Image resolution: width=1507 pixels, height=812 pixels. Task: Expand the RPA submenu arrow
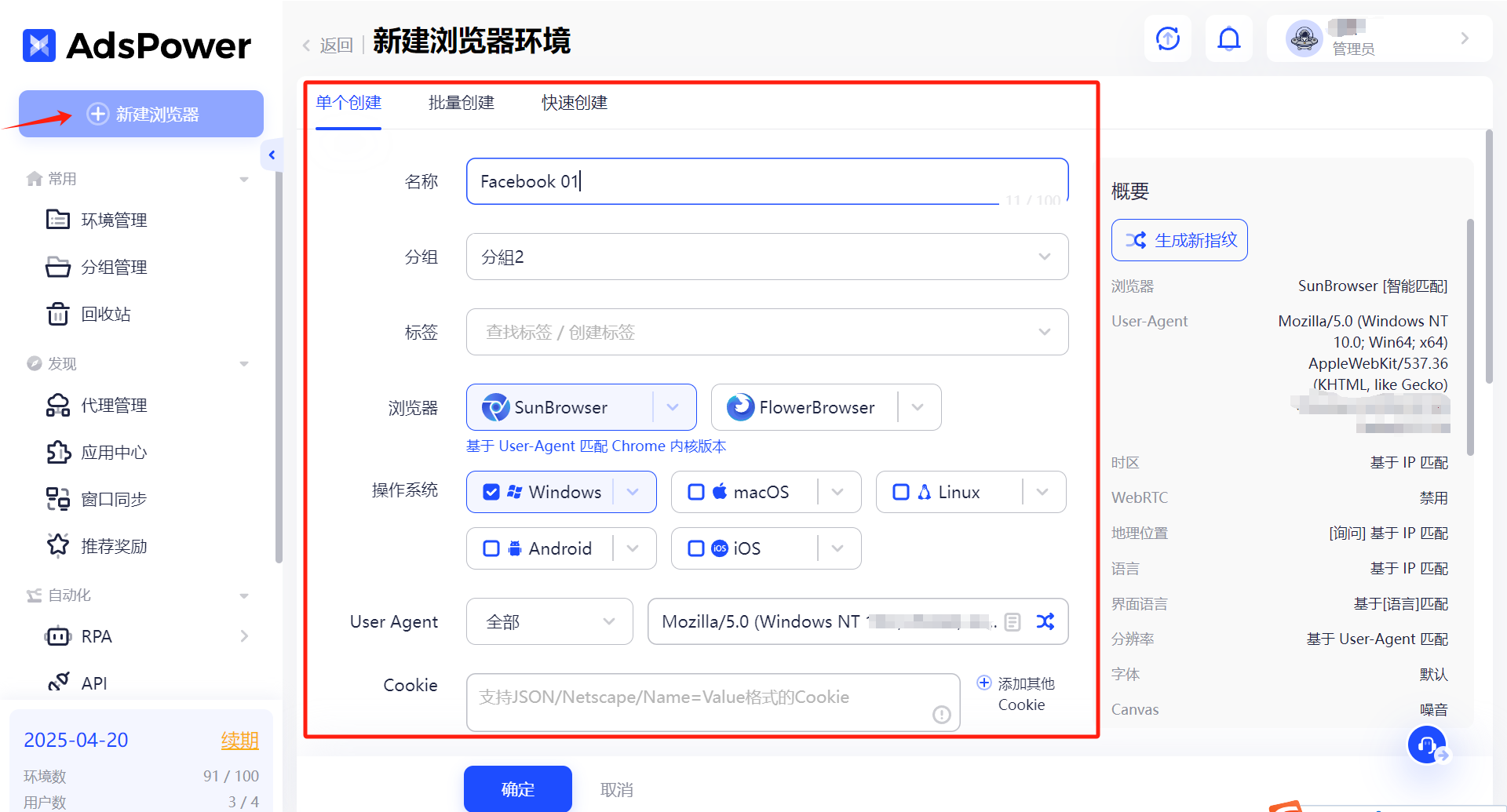tap(244, 636)
